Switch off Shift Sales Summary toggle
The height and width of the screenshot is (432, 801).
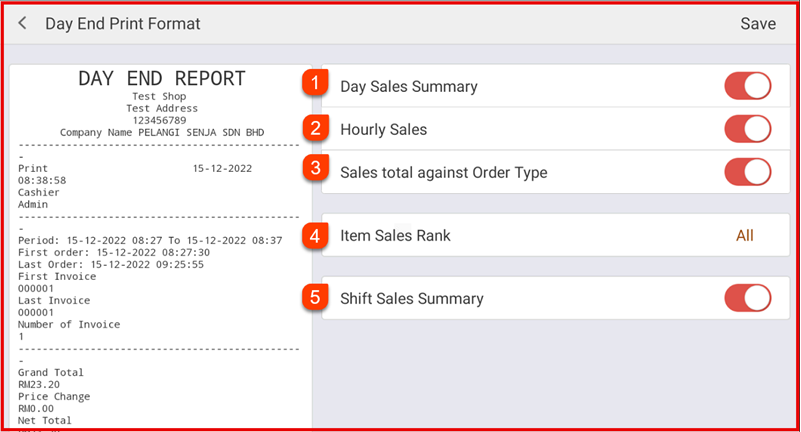[x=747, y=298]
